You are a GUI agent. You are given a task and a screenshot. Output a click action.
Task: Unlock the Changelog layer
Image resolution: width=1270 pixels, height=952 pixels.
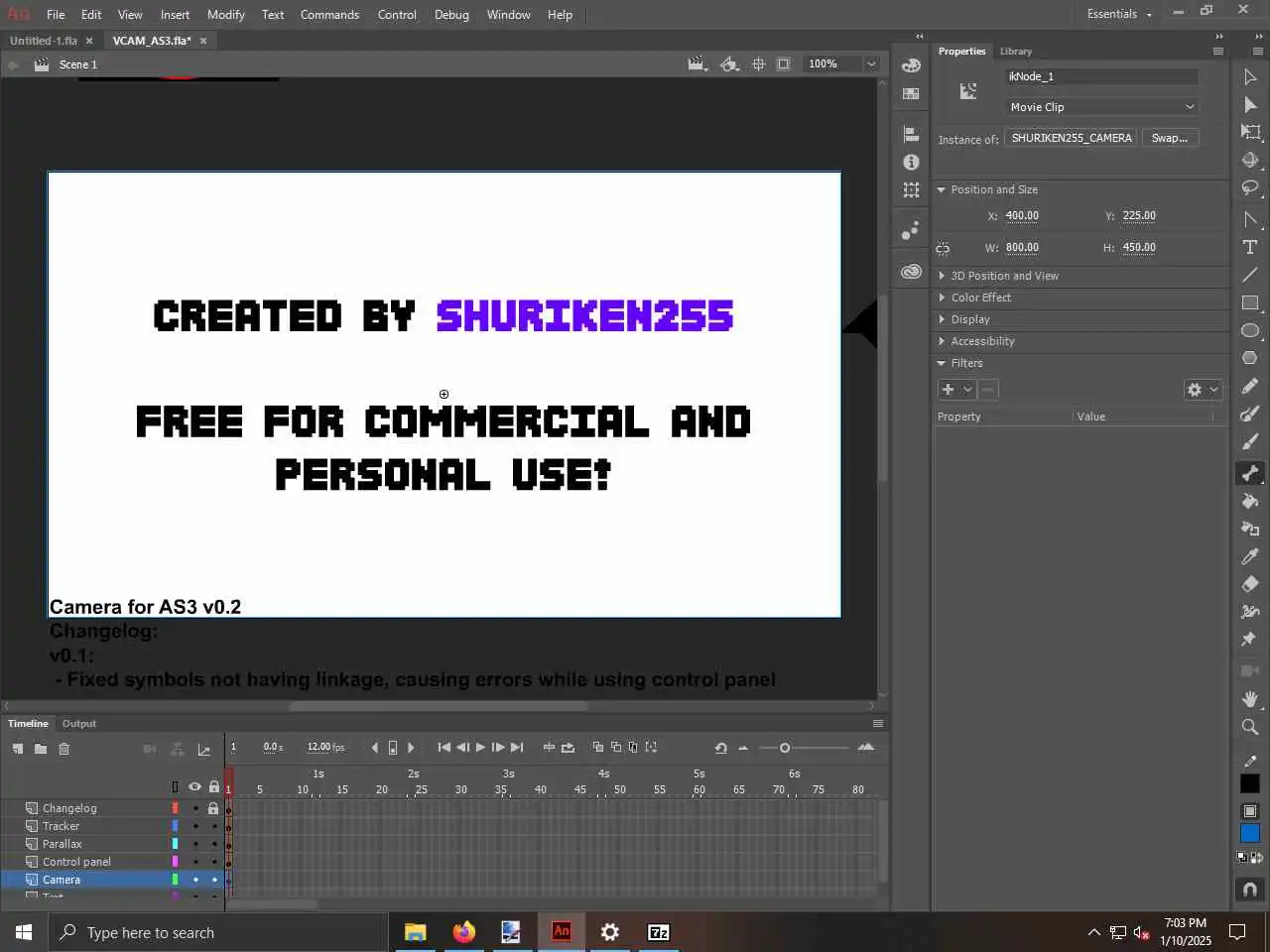pyautogui.click(x=213, y=808)
